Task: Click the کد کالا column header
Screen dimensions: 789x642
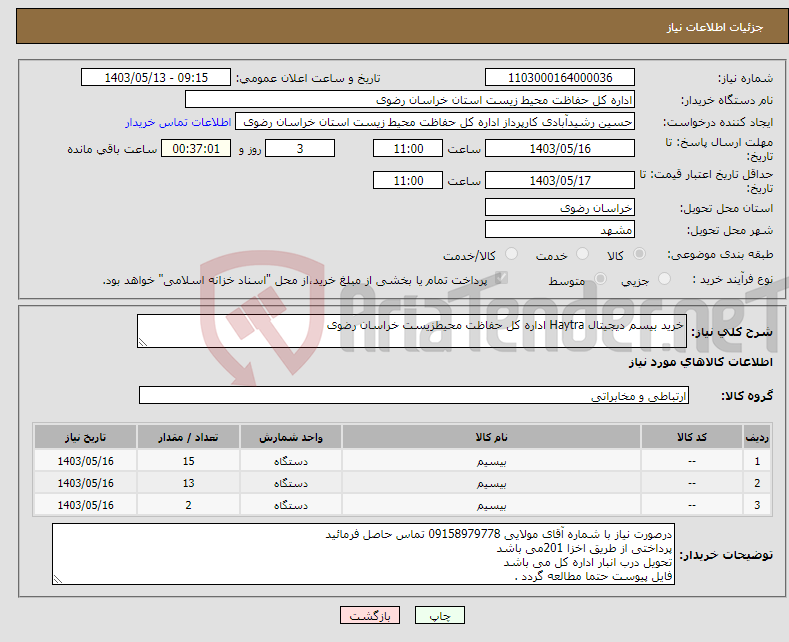Action: [692, 437]
